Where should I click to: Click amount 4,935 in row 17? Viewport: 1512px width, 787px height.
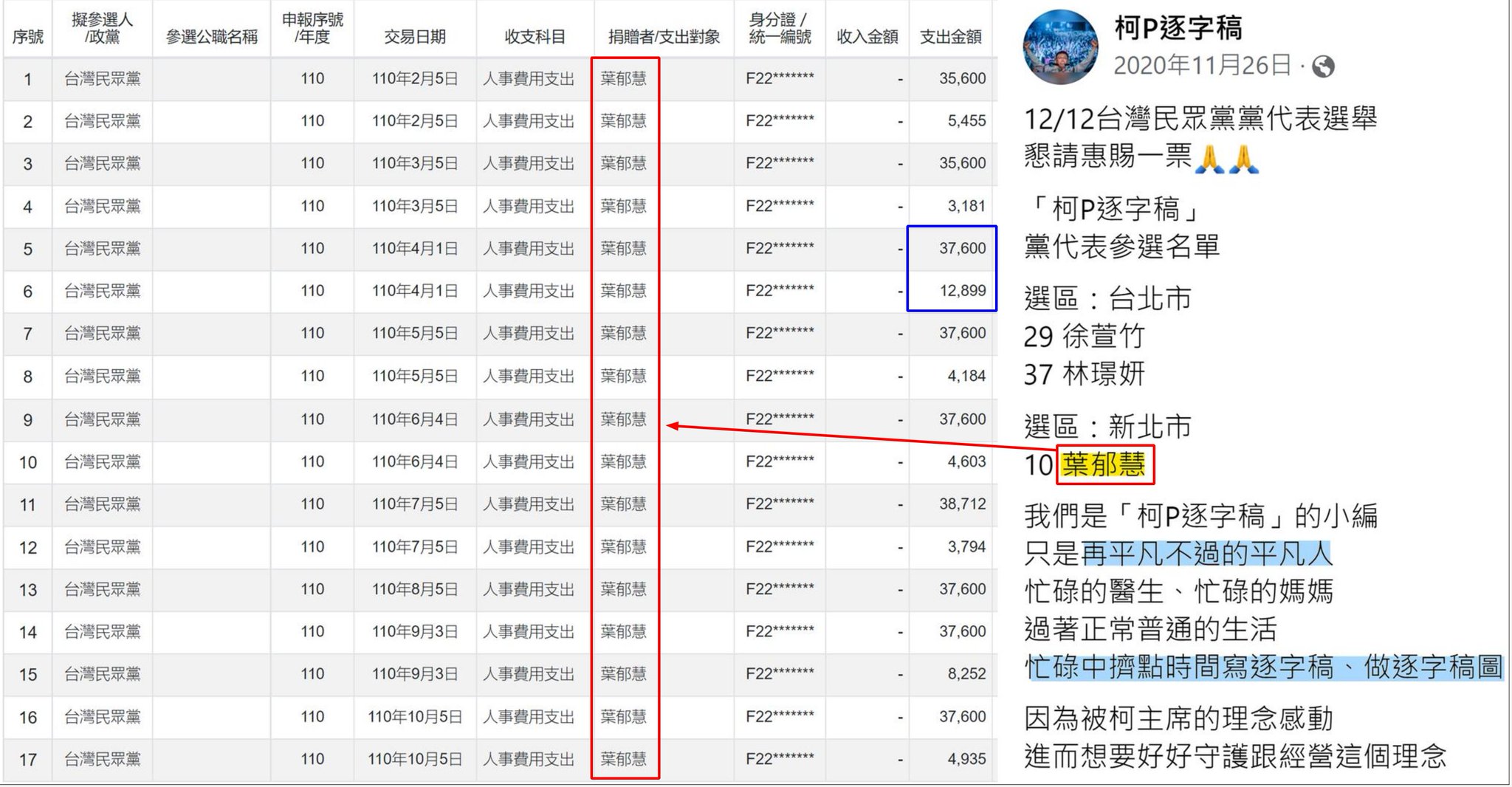(966, 759)
